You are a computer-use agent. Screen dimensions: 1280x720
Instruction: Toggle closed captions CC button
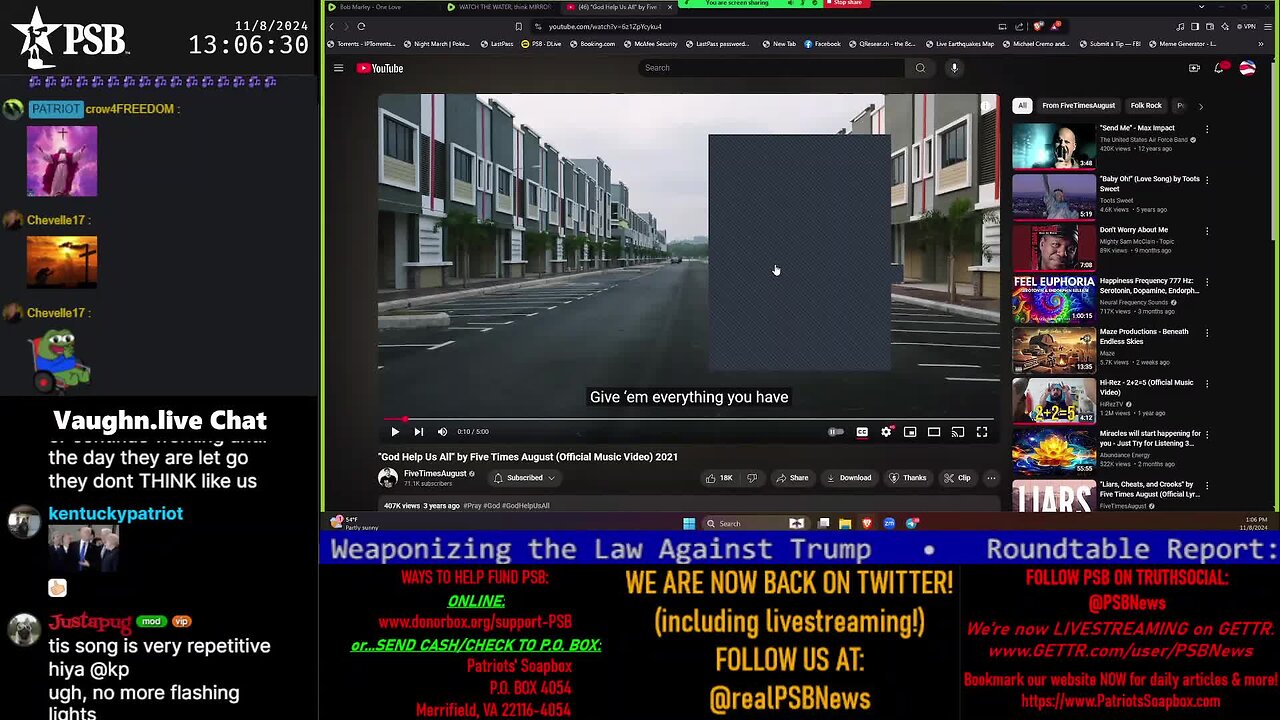click(862, 432)
